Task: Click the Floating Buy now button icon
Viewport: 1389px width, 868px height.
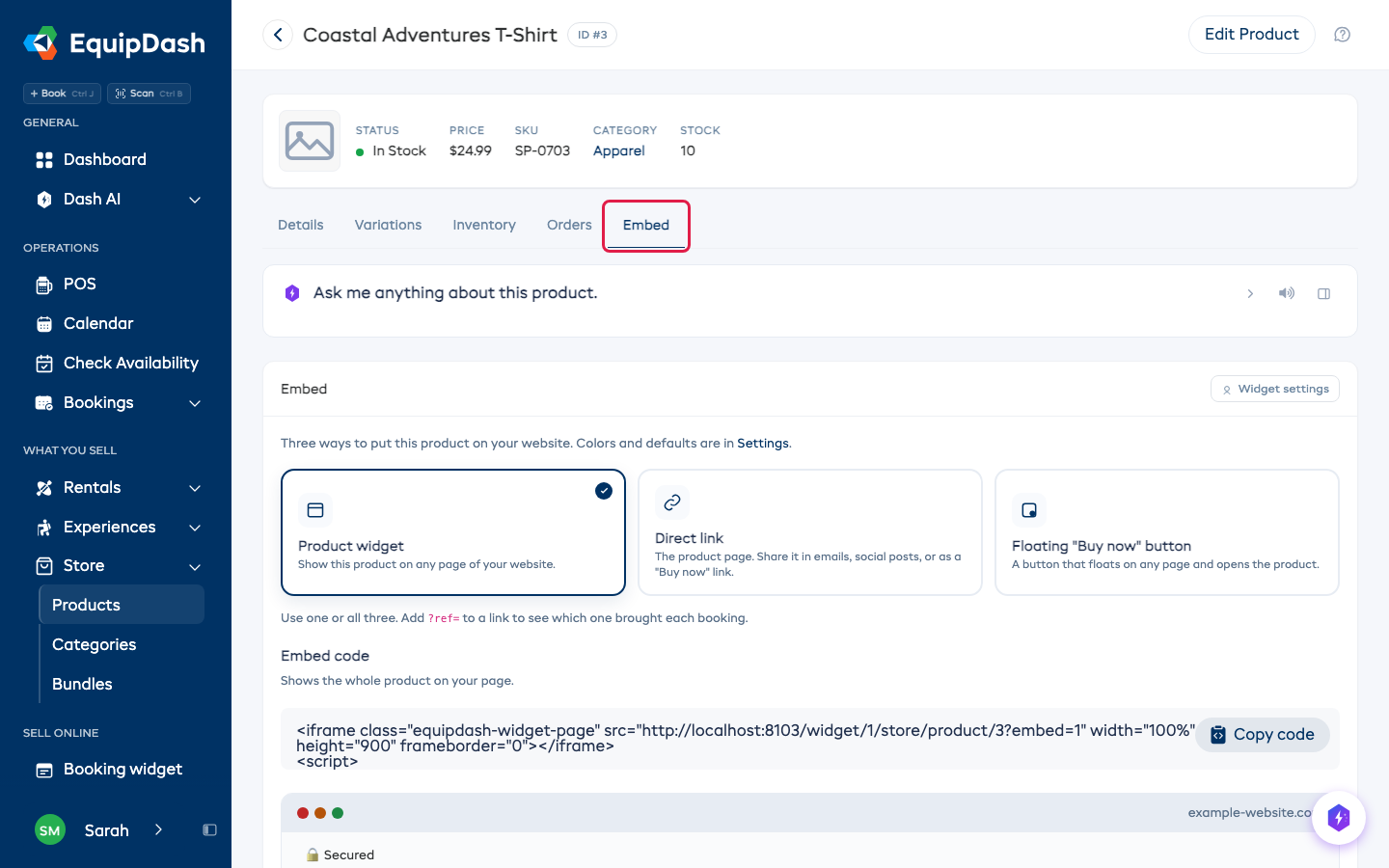Action: coord(1029,510)
